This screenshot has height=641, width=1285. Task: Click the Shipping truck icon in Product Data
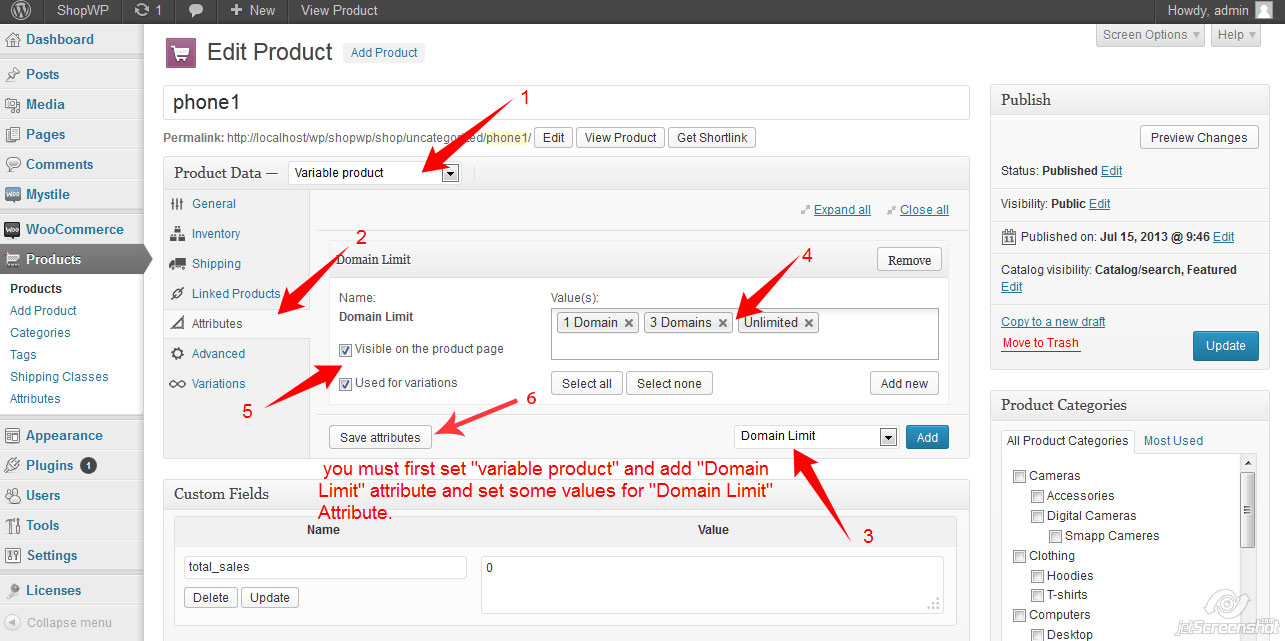[181, 263]
